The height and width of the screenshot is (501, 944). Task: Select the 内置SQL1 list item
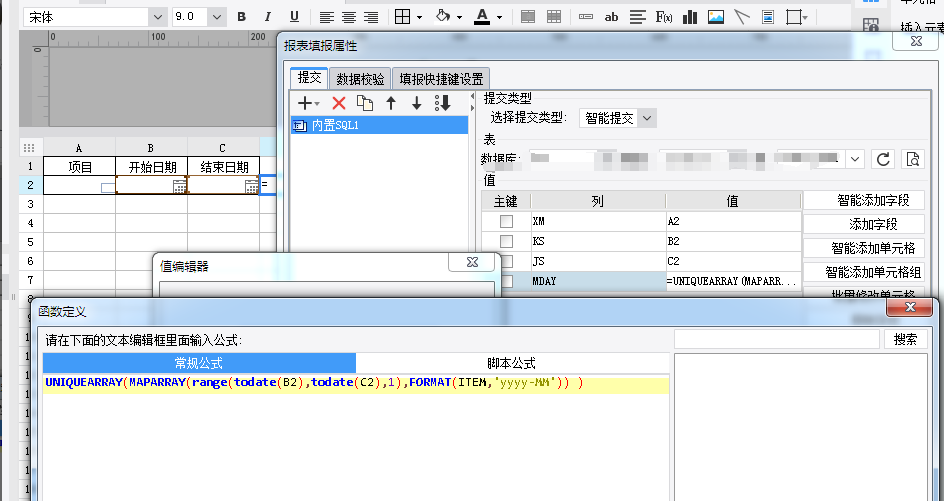[379, 125]
